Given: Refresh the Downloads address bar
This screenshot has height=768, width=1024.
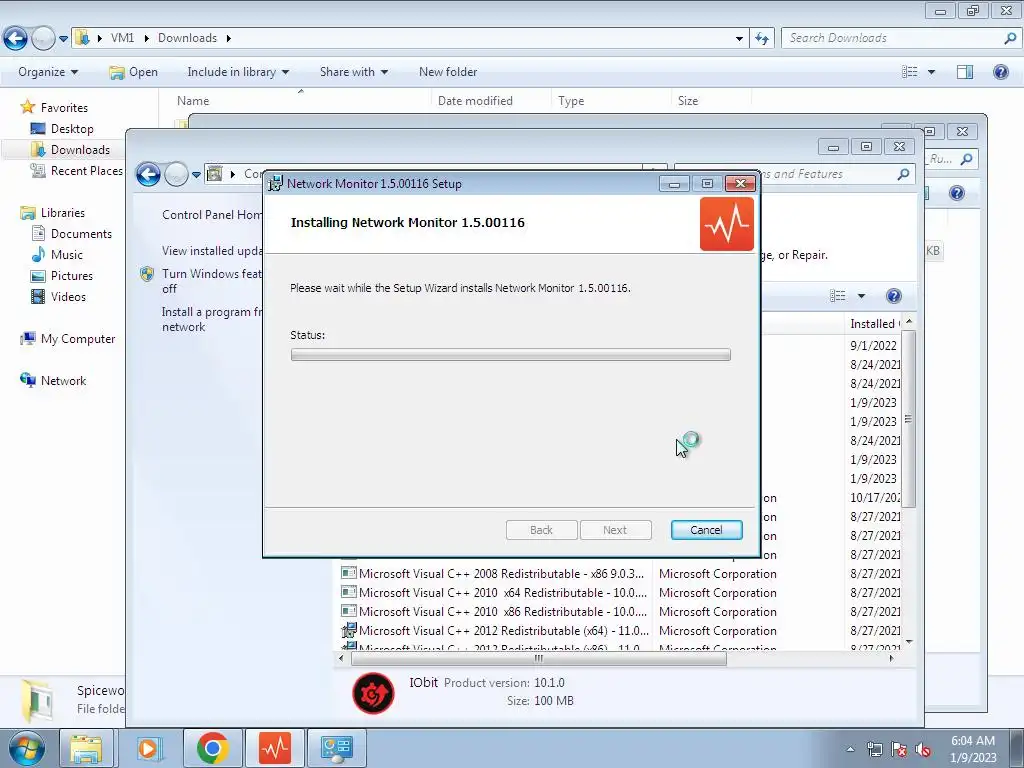Looking at the screenshot, I should point(761,39).
